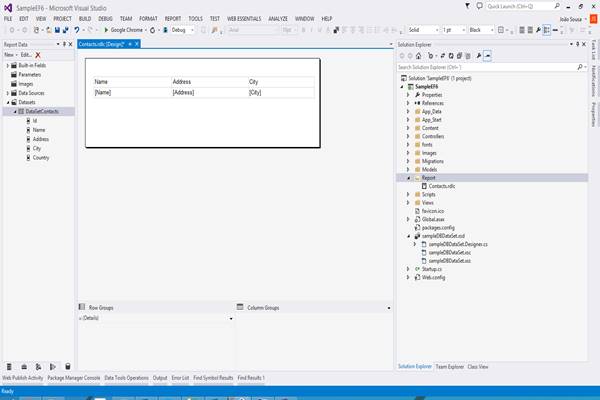Open the Package Manager Console tab
Screen dimensions: 600x400
pos(74,378)
